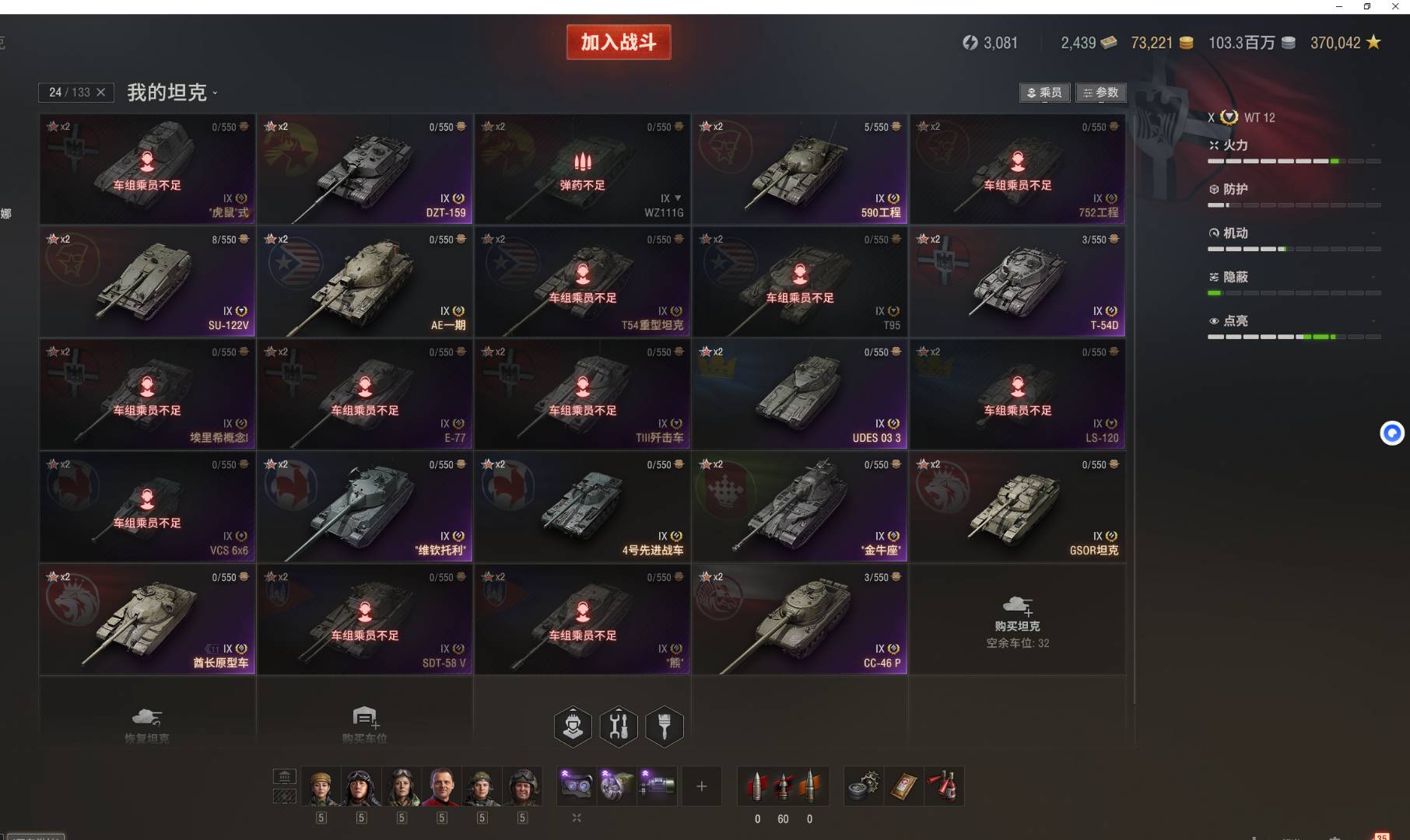Clear the 24/133 tank filter

100,92
